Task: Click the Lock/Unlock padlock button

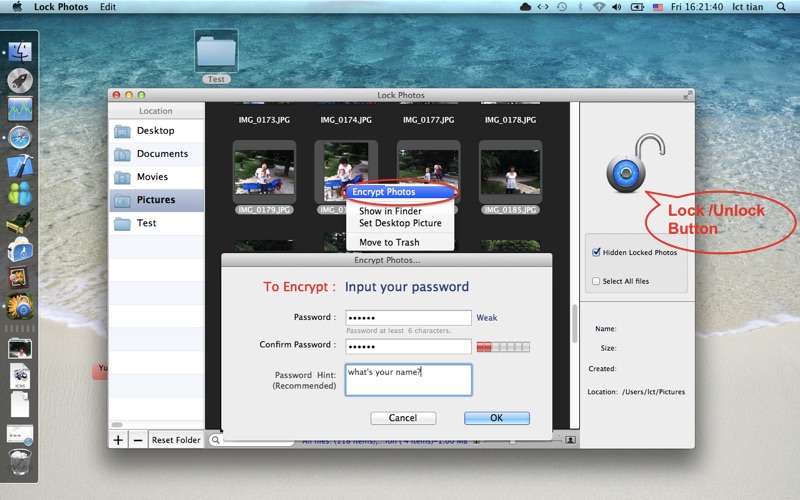Action: [x=635, y=163]
